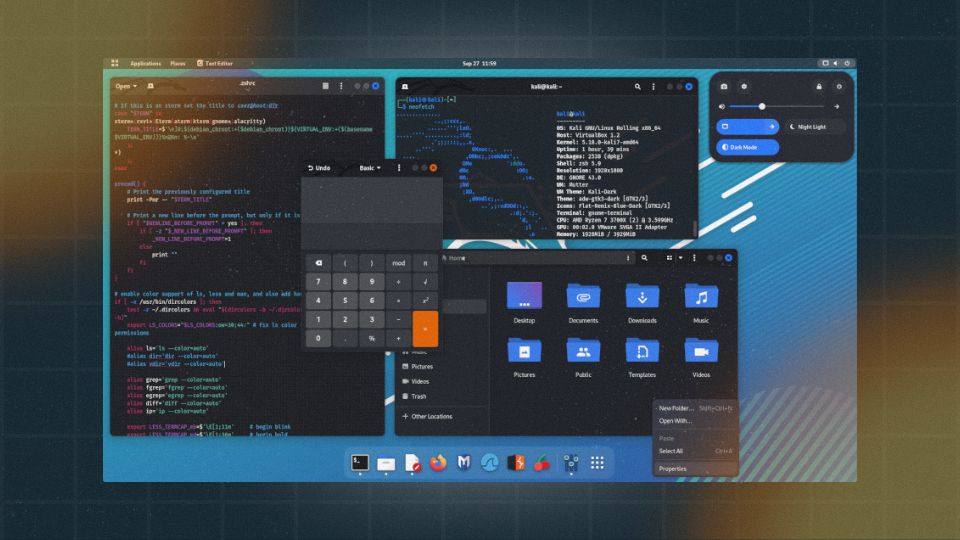
Task: Open the Downloads folder
Action: coord(642,303)
